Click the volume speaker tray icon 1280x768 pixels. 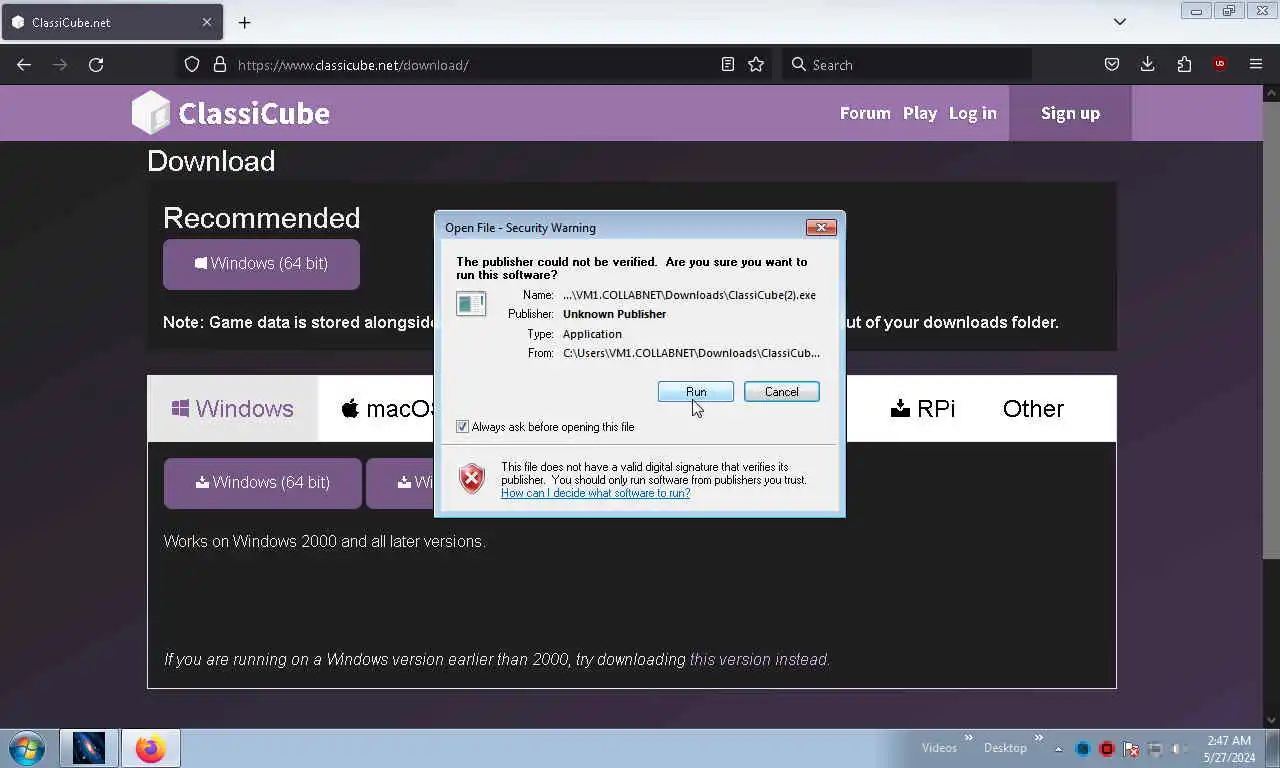click(1179, 749)
